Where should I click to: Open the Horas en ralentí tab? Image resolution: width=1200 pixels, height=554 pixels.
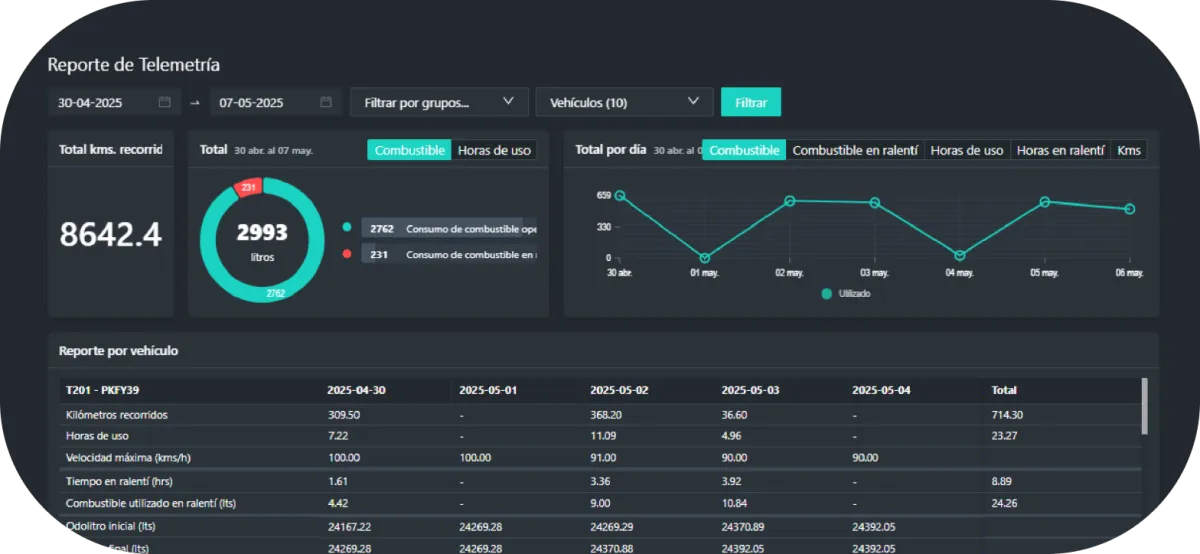click(1060, 150)
